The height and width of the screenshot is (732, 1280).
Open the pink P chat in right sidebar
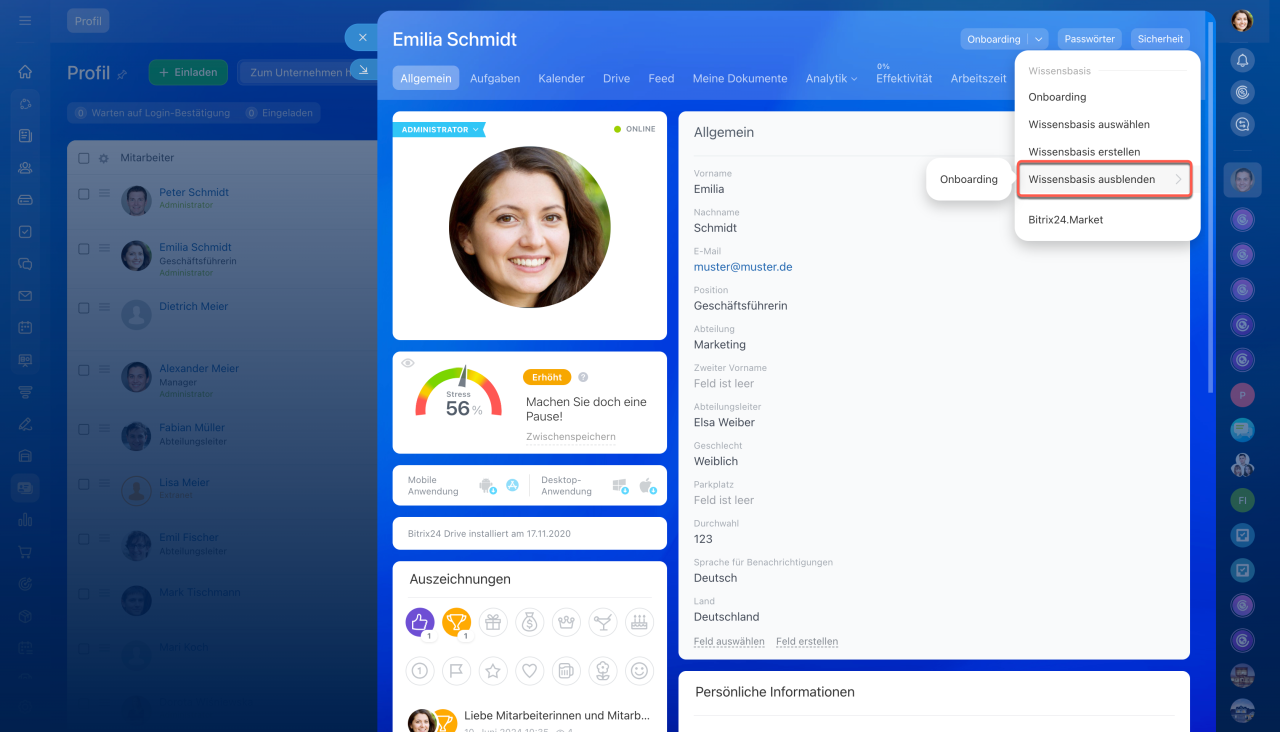[x=1242, y=395]
